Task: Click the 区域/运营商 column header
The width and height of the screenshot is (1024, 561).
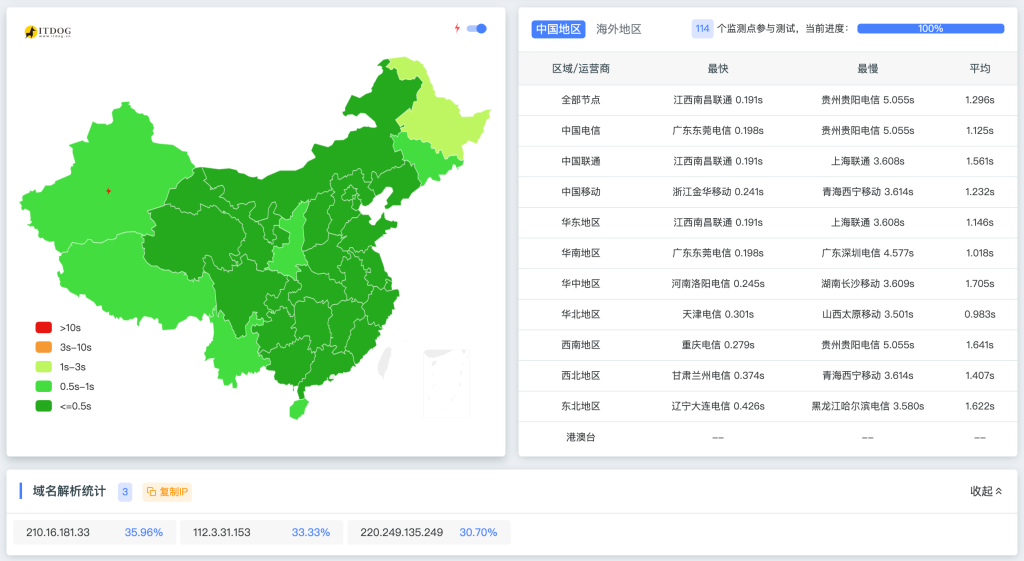Action: [x=581, y=69]
